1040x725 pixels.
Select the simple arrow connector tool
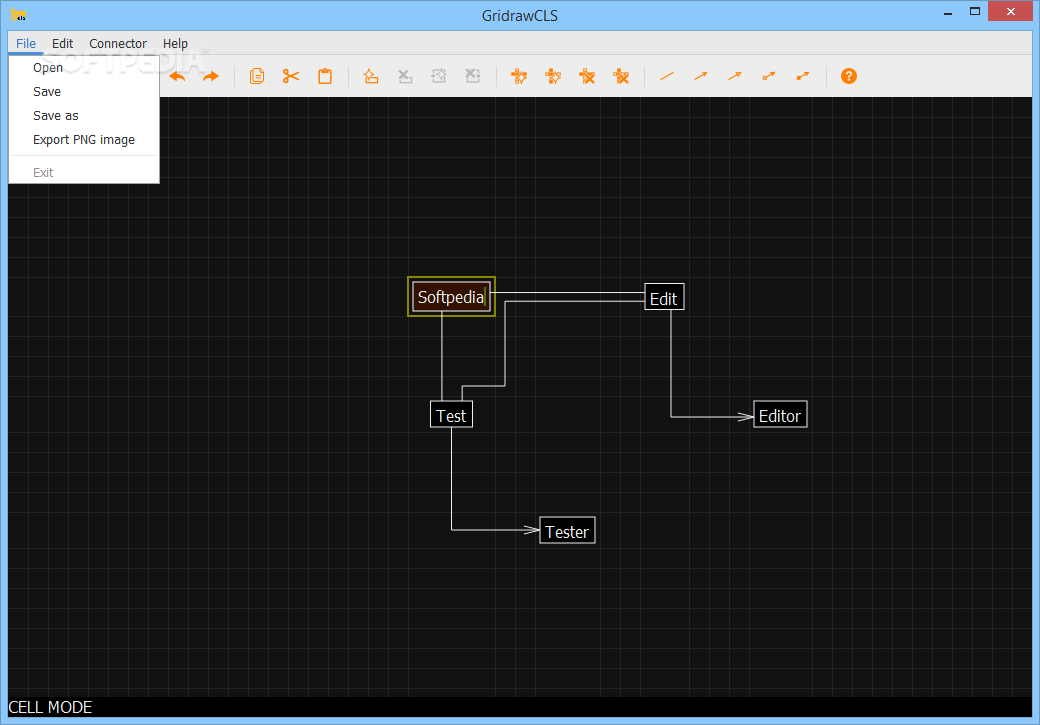(x=700, y=76)
